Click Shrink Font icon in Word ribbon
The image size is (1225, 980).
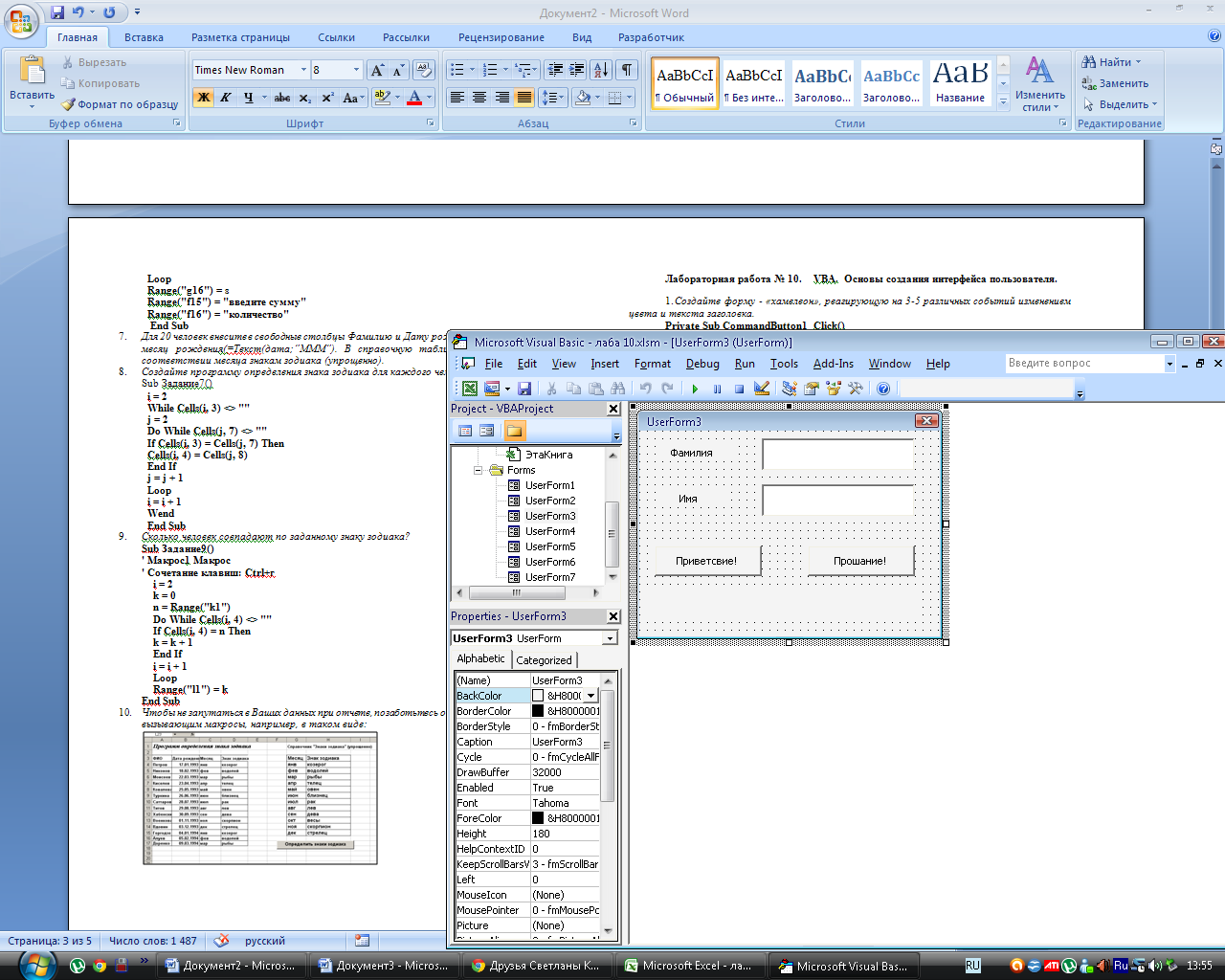point(398,70)
